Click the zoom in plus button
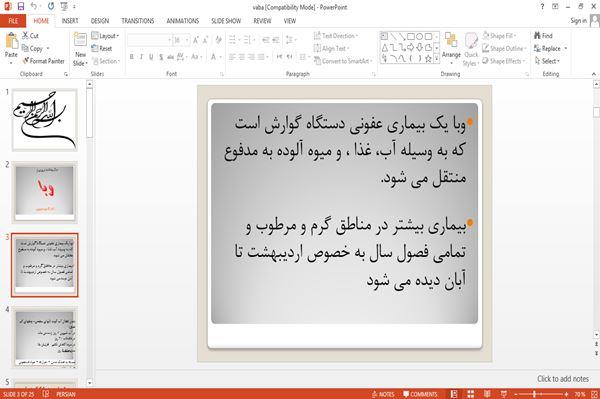Viewport: 600px width, 399px height. click(x=566, y=394)
